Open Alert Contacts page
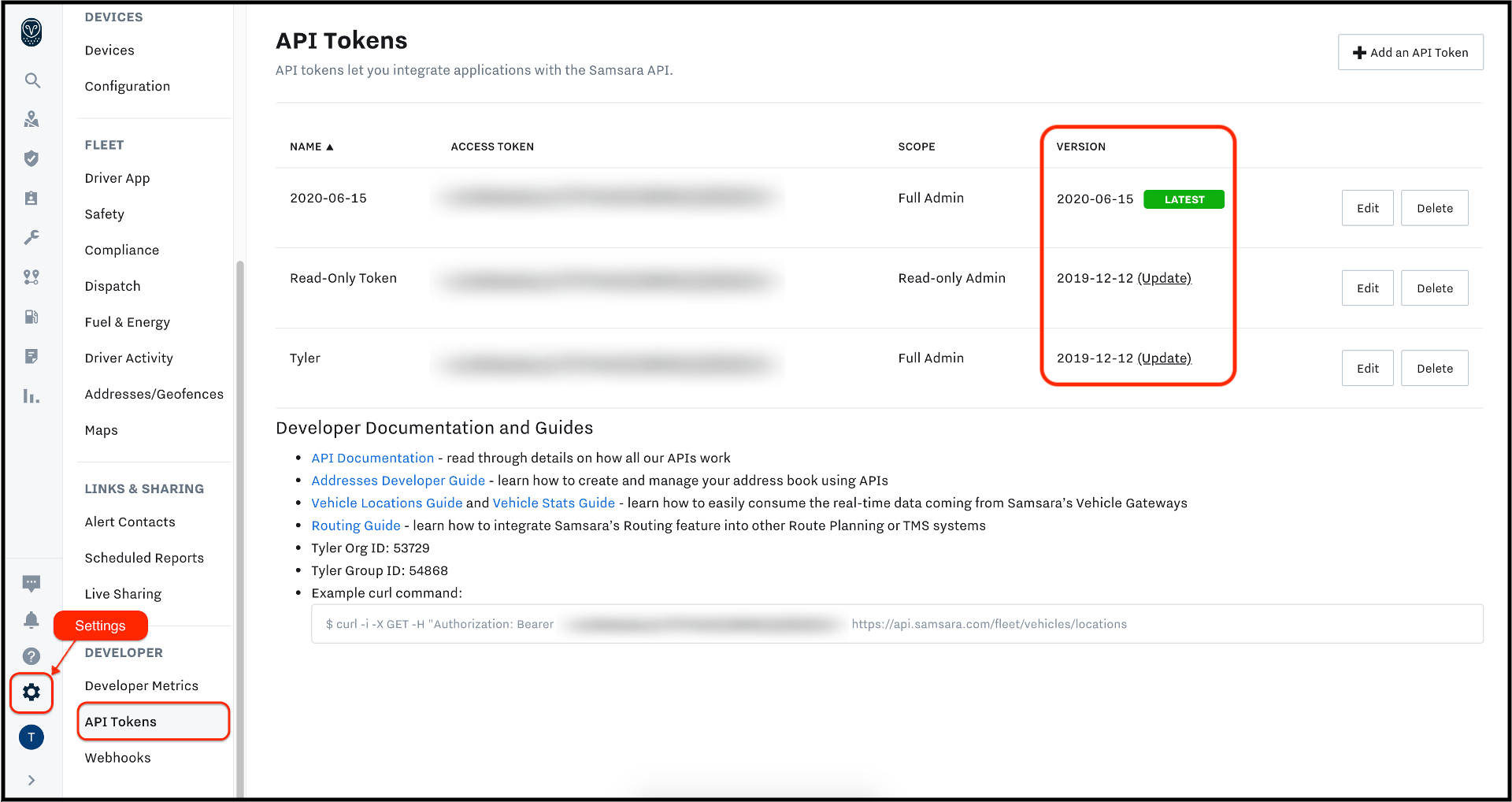The height and width of the screenshot is (802, 1512). 130,522
